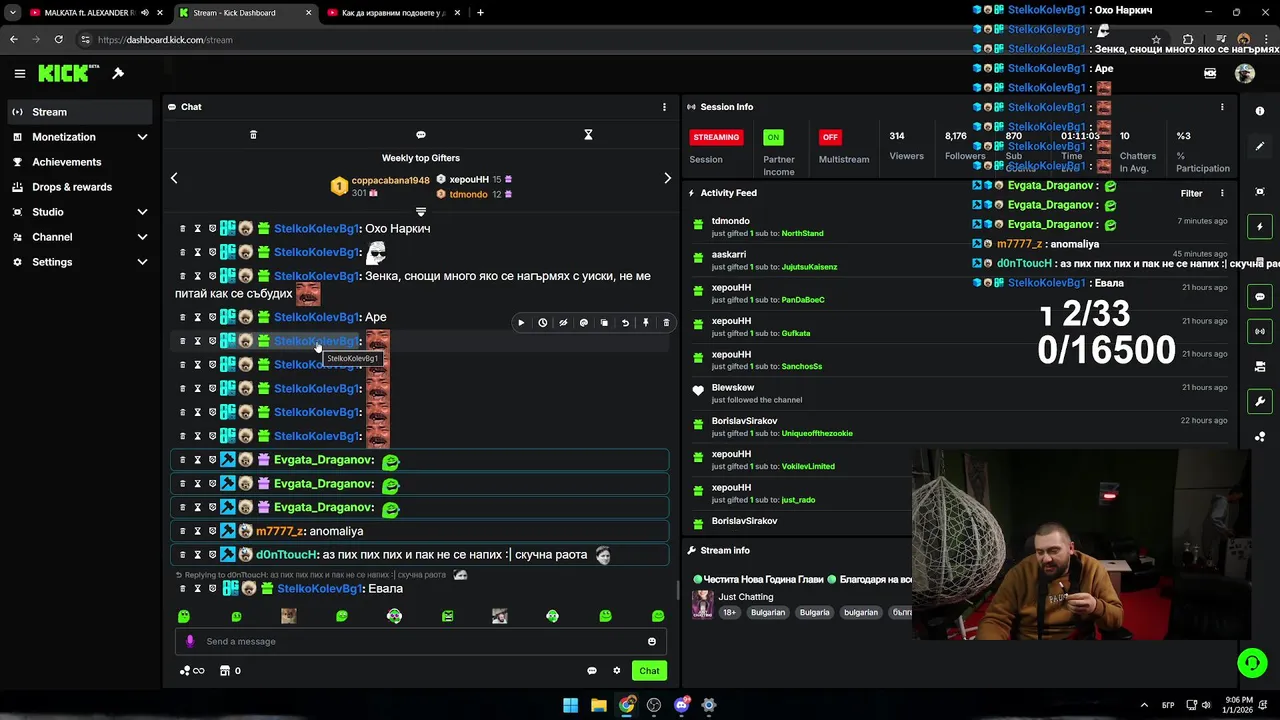Screen dimensions: 1280x720
Task: Click the channel points infinity icon
Action: [192, 671]
